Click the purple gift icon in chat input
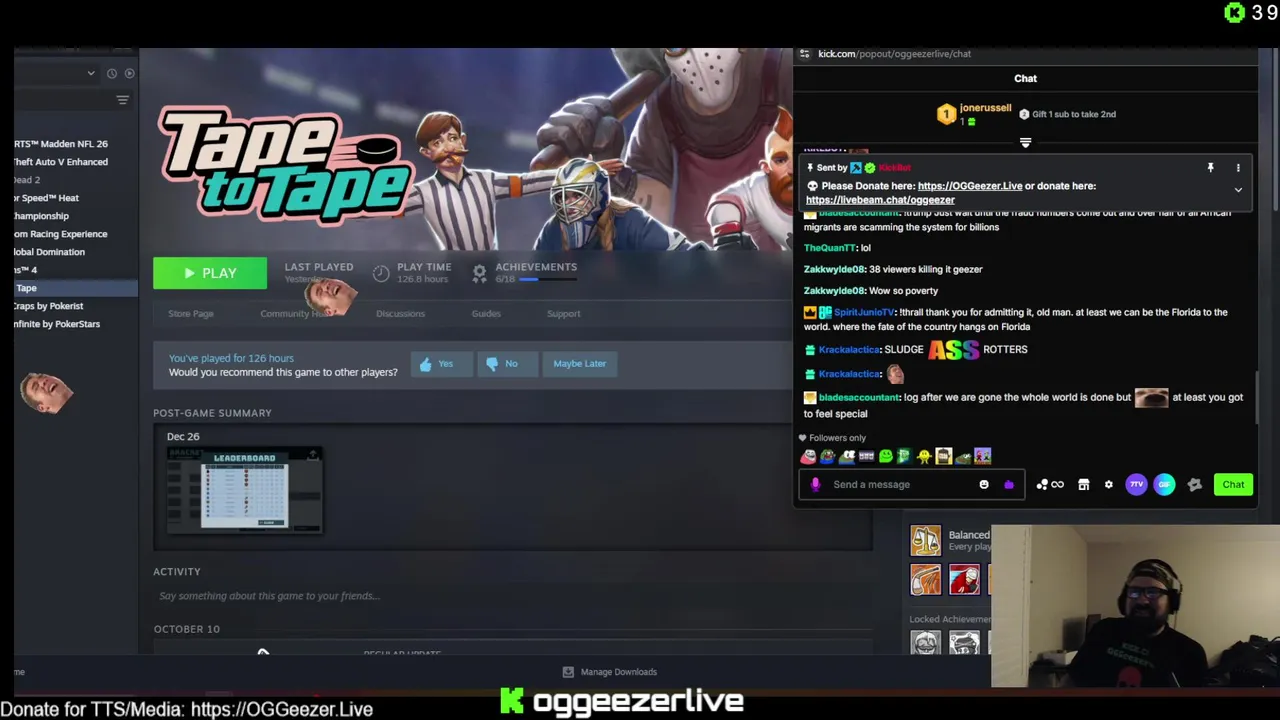 (1008, 485)
